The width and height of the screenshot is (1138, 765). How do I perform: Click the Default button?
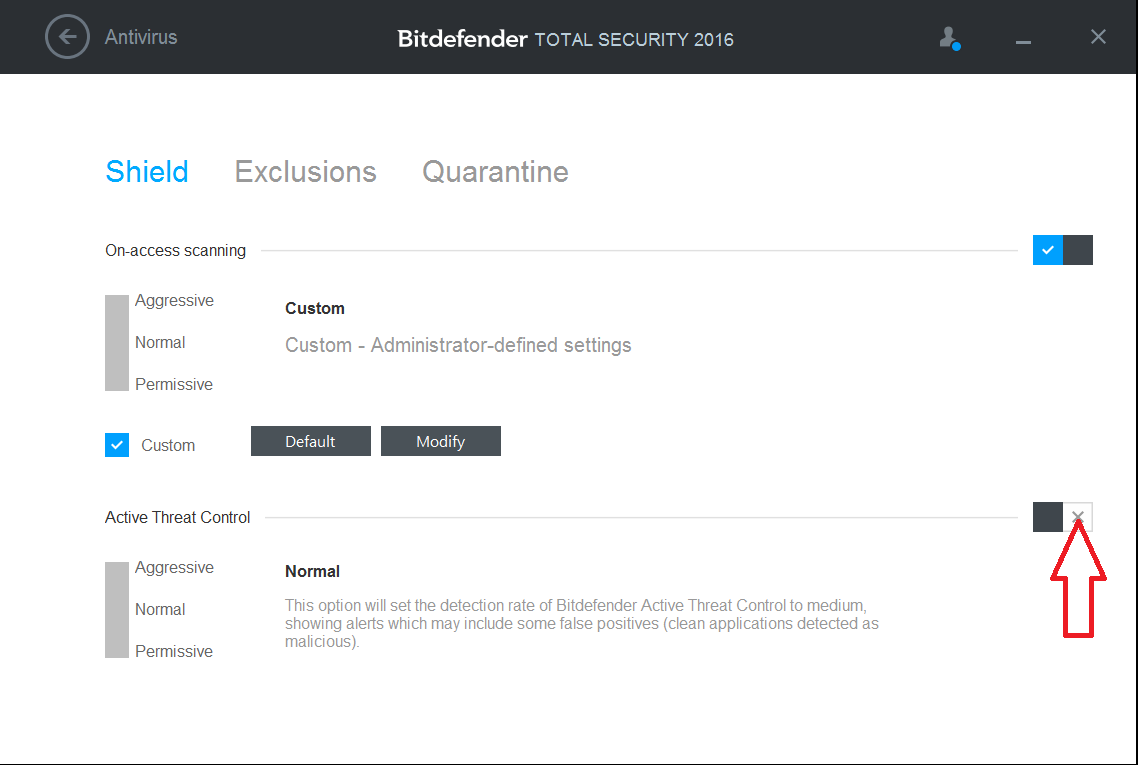tap(311, 441)
